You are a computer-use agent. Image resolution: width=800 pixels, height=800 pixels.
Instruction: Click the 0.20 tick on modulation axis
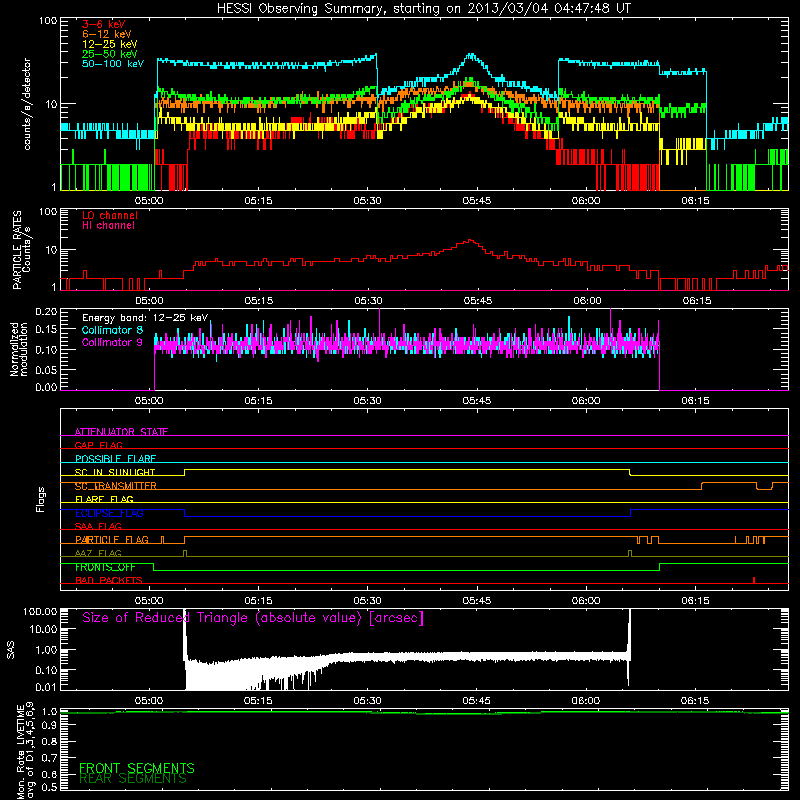(46, 311)
